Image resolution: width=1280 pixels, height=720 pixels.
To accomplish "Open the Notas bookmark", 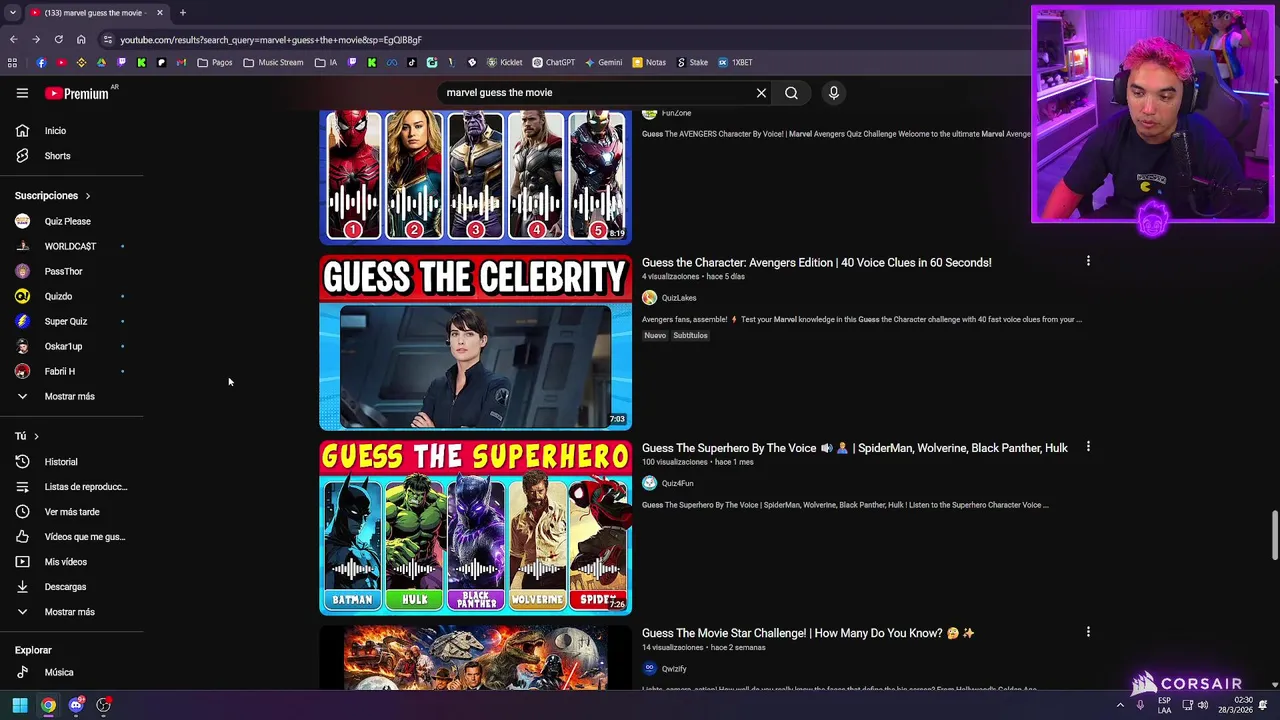I will tap(648, 62).
